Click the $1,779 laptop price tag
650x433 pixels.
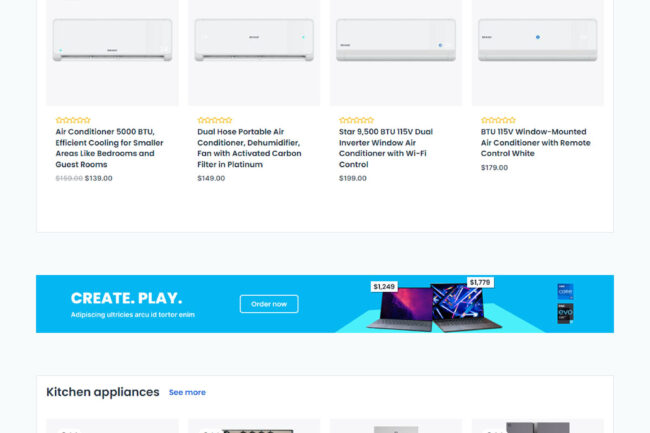[480, 282]
